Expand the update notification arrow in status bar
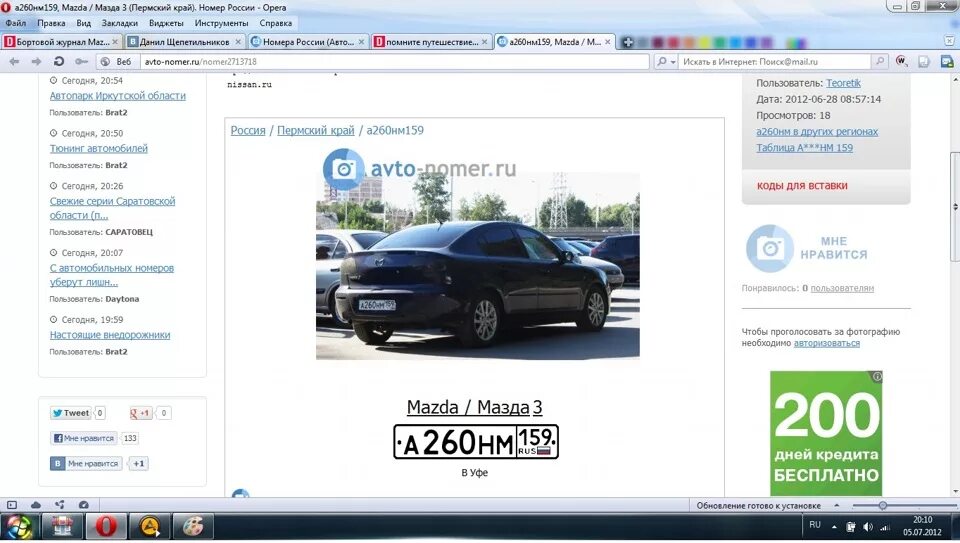 837,505
